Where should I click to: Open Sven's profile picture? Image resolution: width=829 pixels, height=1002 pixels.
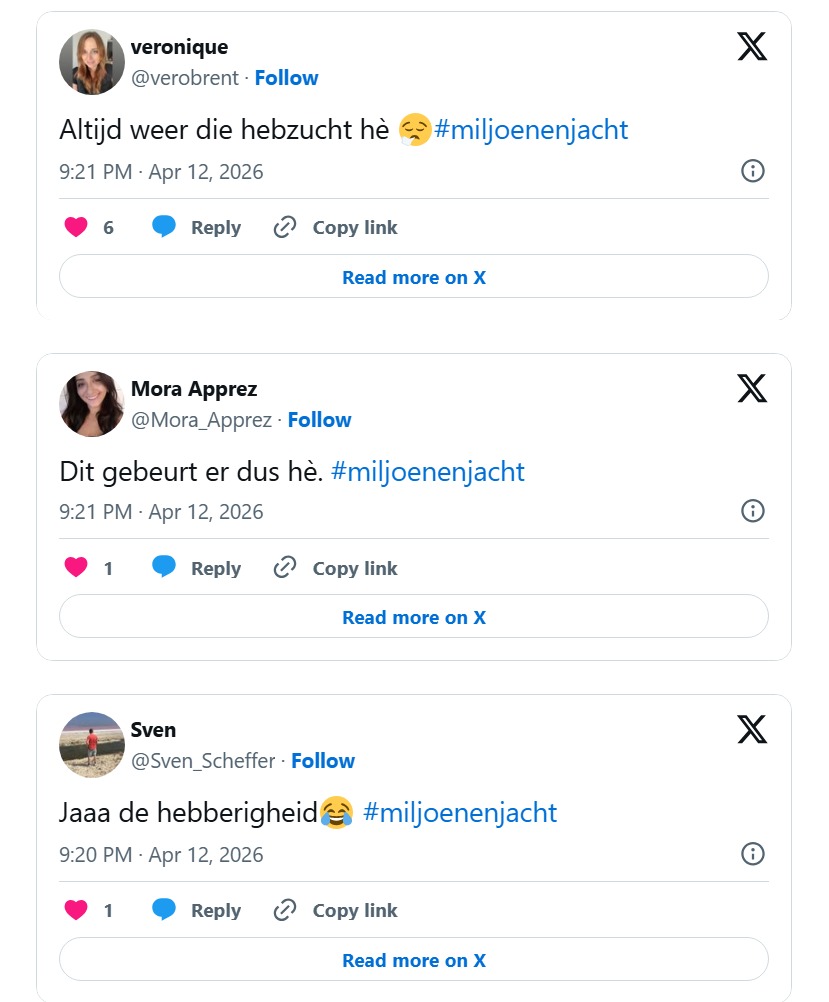point(92,745)
